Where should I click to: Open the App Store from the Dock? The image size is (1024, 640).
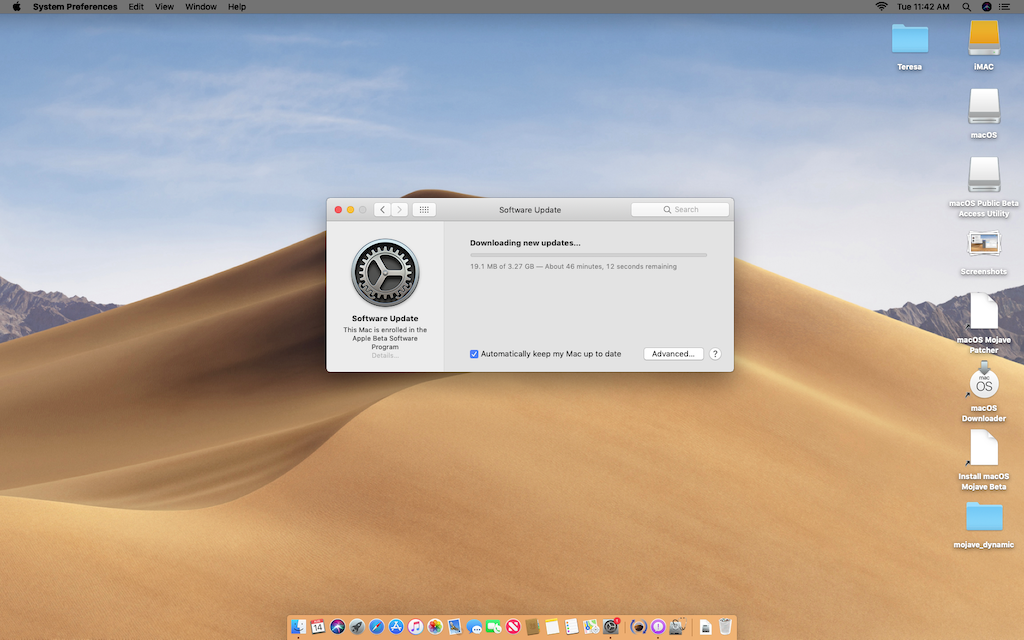pyautogui.click(x=396, y=627)
